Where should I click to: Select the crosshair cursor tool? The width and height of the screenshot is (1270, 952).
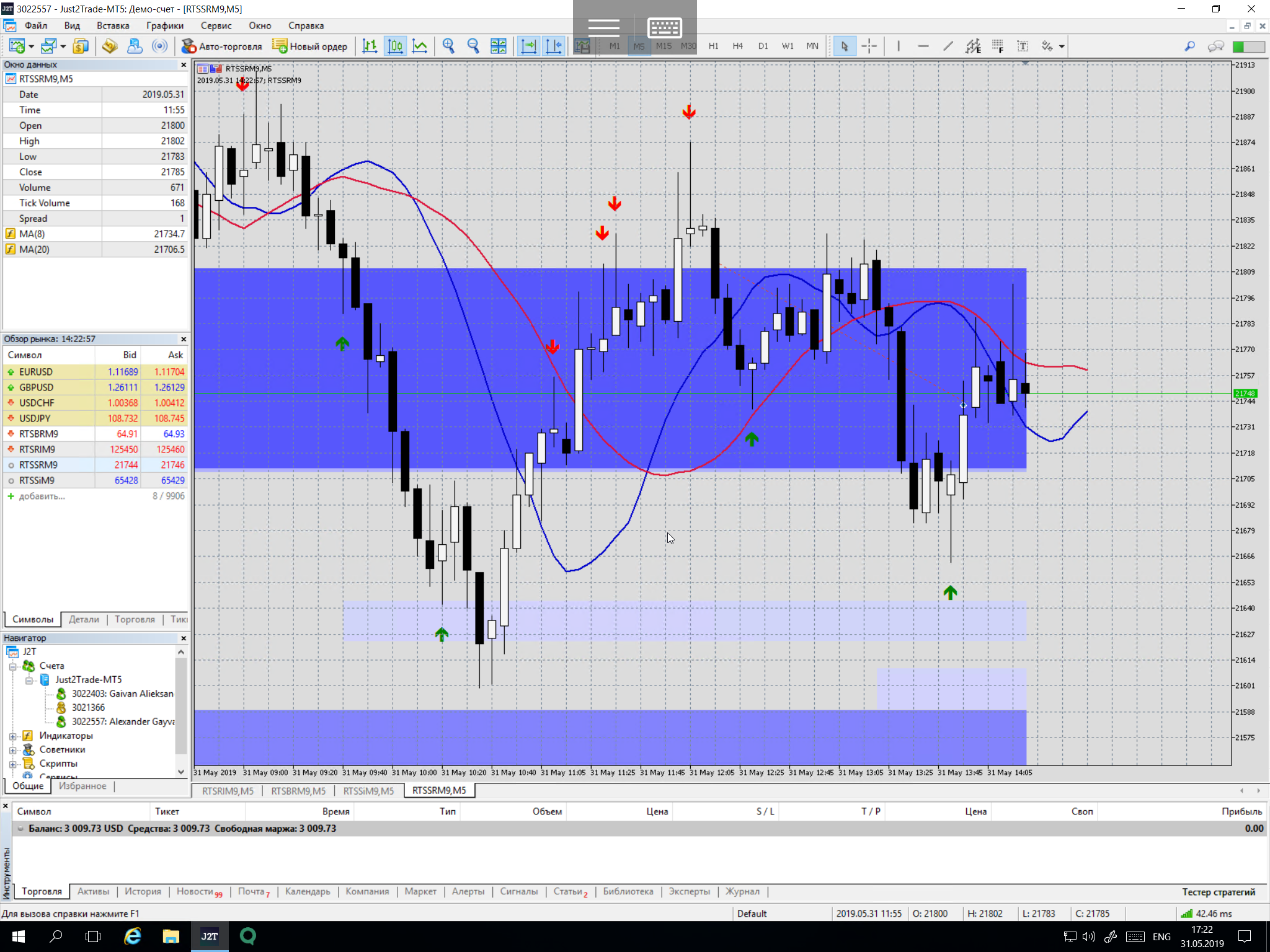[869, 46]
